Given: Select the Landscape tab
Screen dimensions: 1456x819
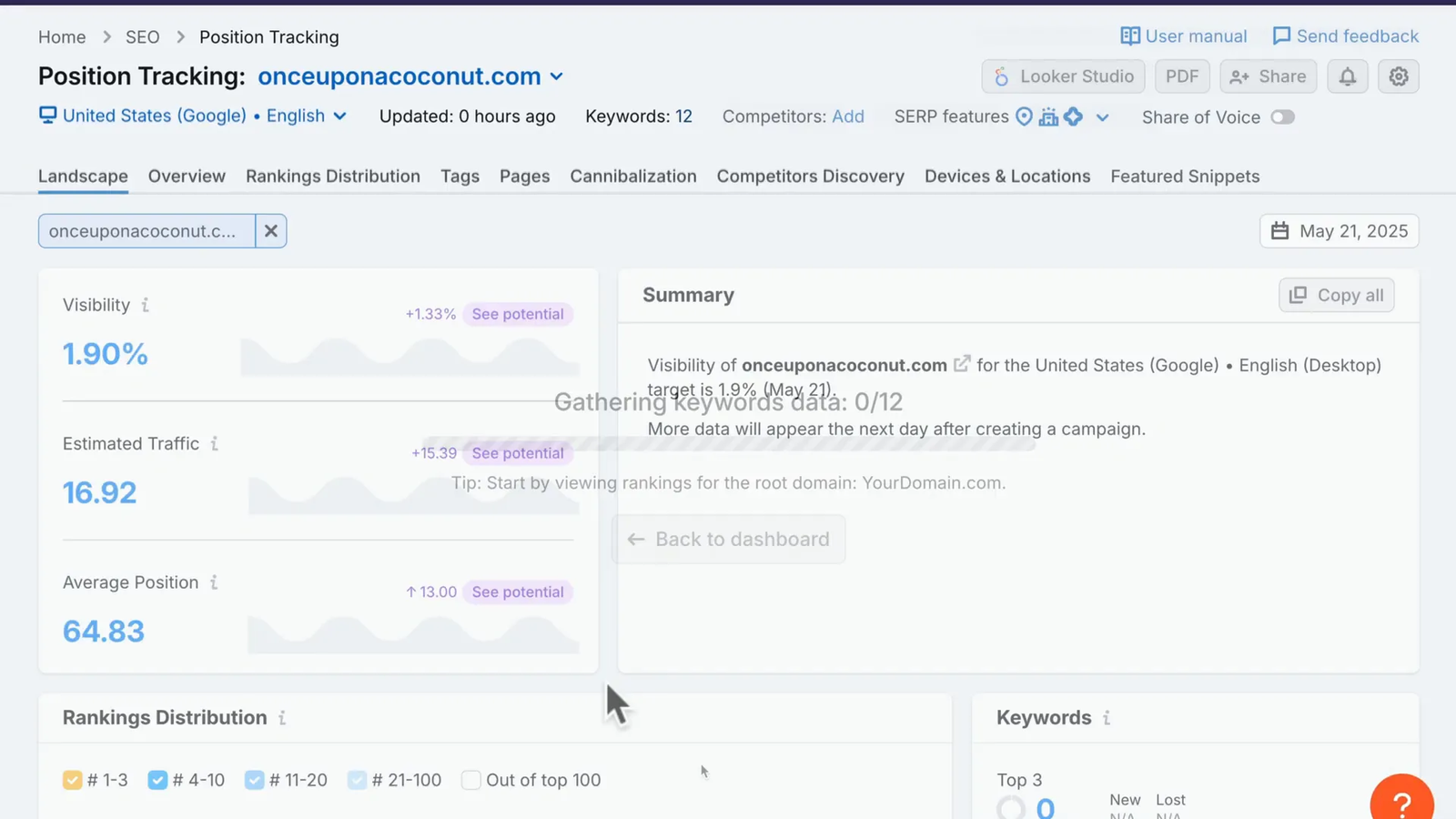Looking at the screenshot, I should click(x=83, y=177).
